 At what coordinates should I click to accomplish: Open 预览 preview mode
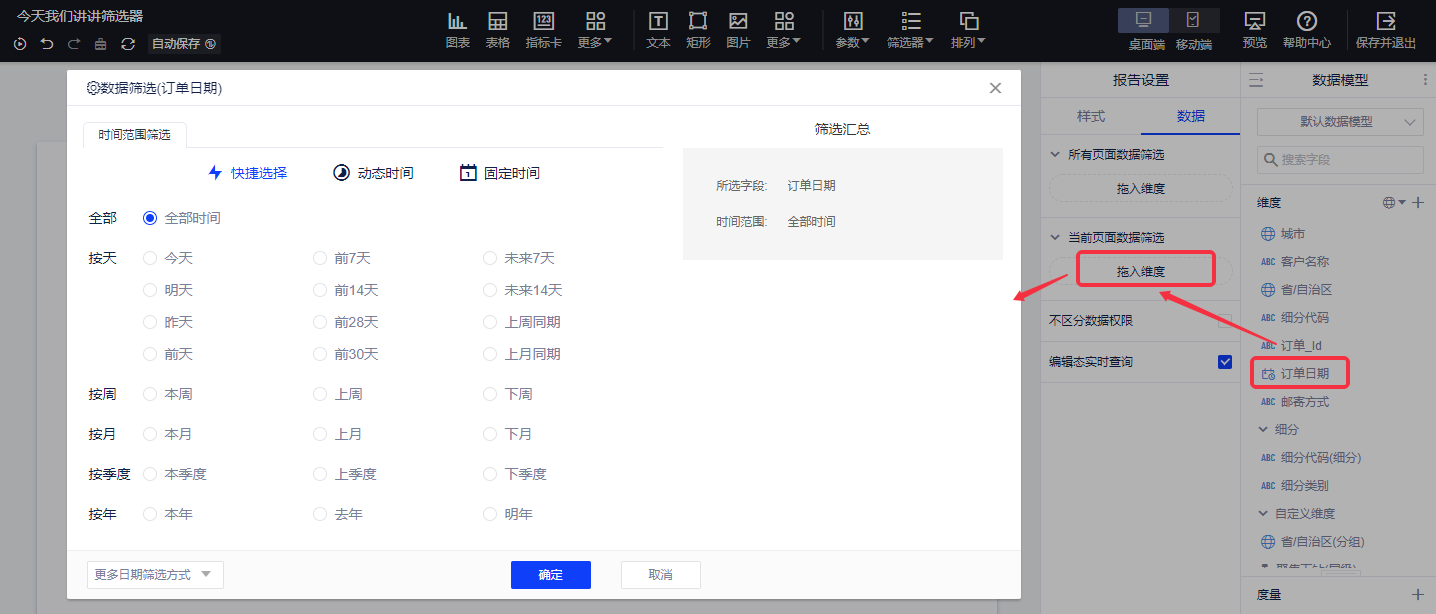[x=1254, y=29]
